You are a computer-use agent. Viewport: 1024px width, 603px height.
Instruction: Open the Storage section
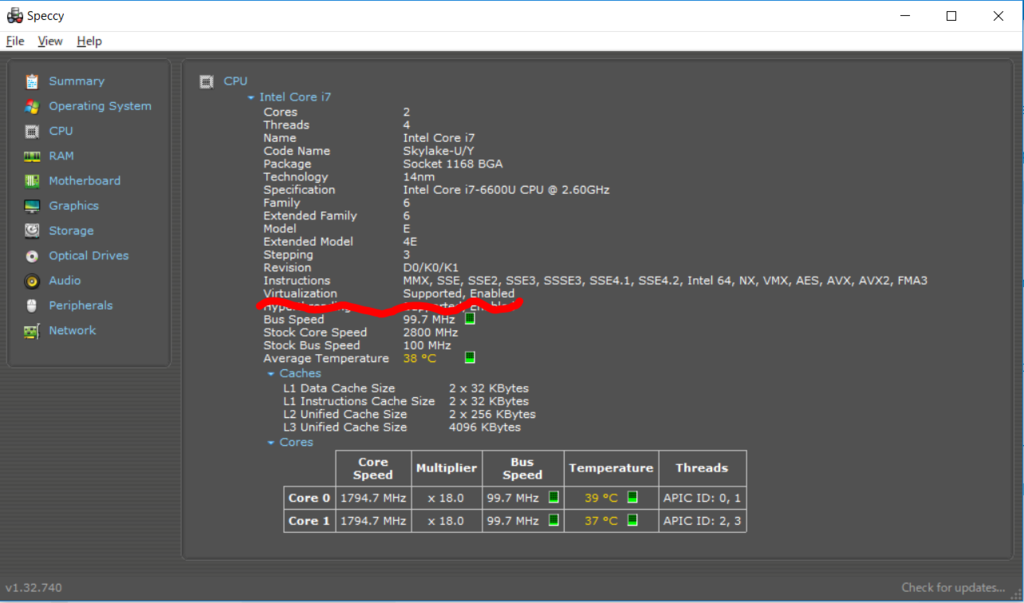(x=71, y=231)
